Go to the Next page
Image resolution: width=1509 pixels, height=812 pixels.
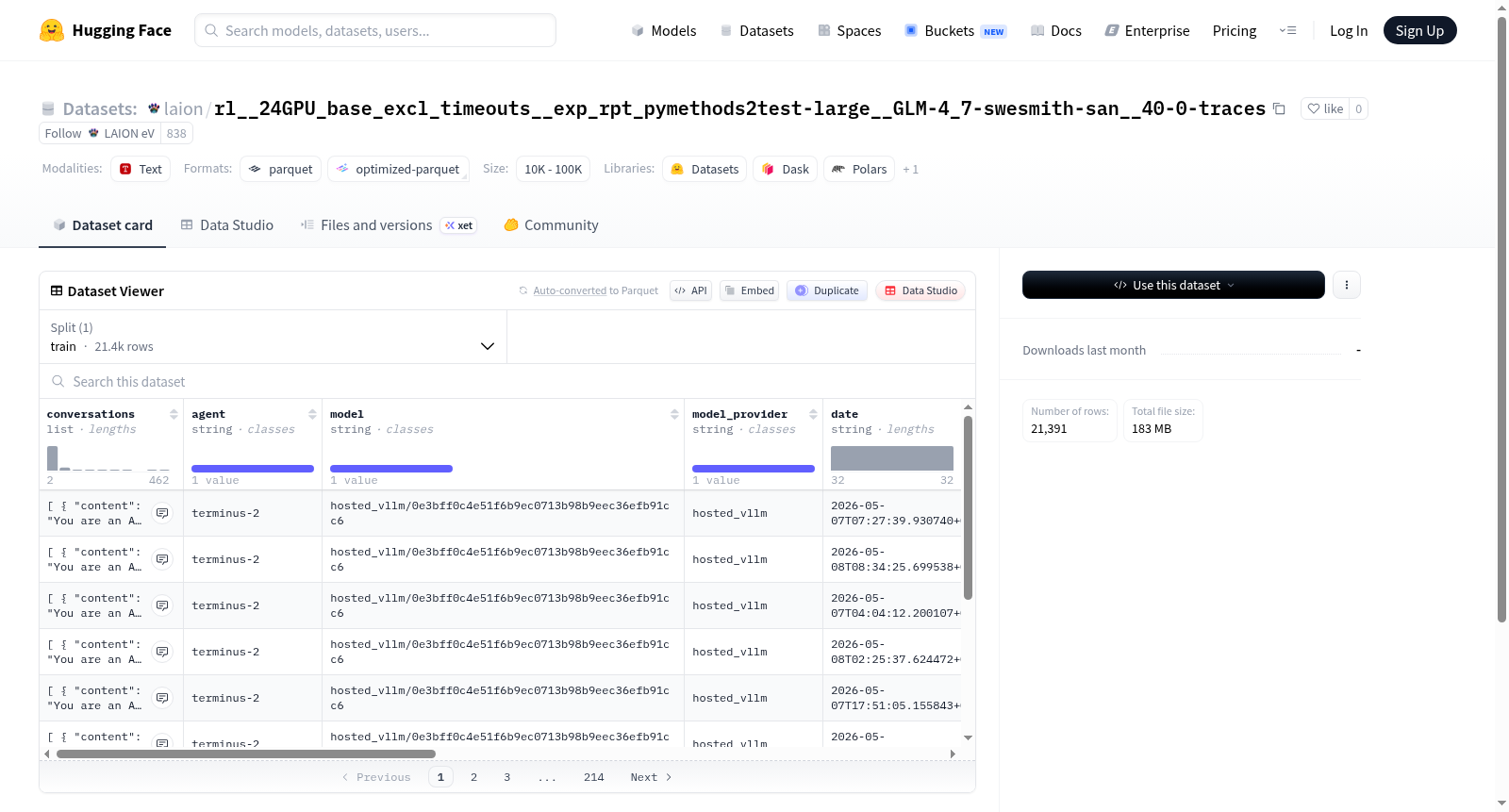(651, 777)
